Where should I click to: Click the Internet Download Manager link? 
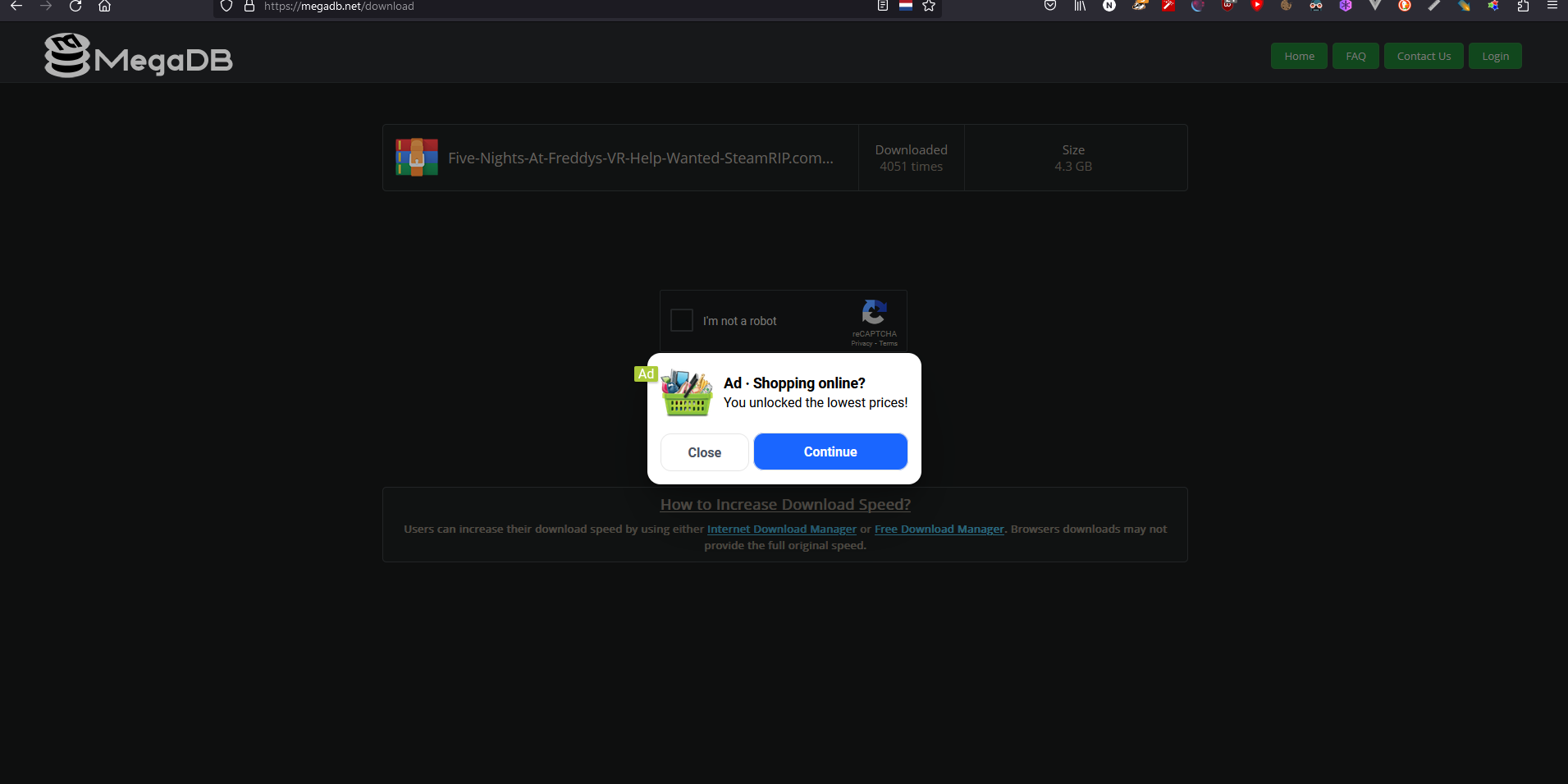(x=780, y=529)
